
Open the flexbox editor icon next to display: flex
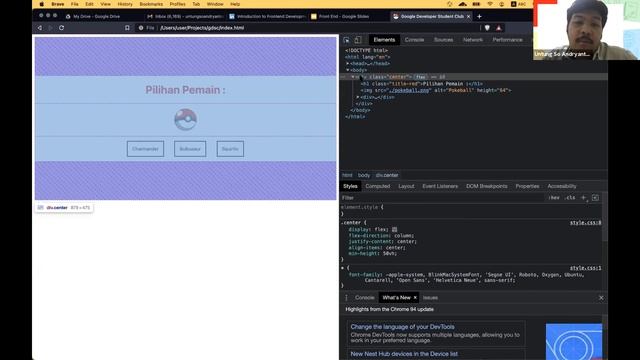(x=394, y=230)
